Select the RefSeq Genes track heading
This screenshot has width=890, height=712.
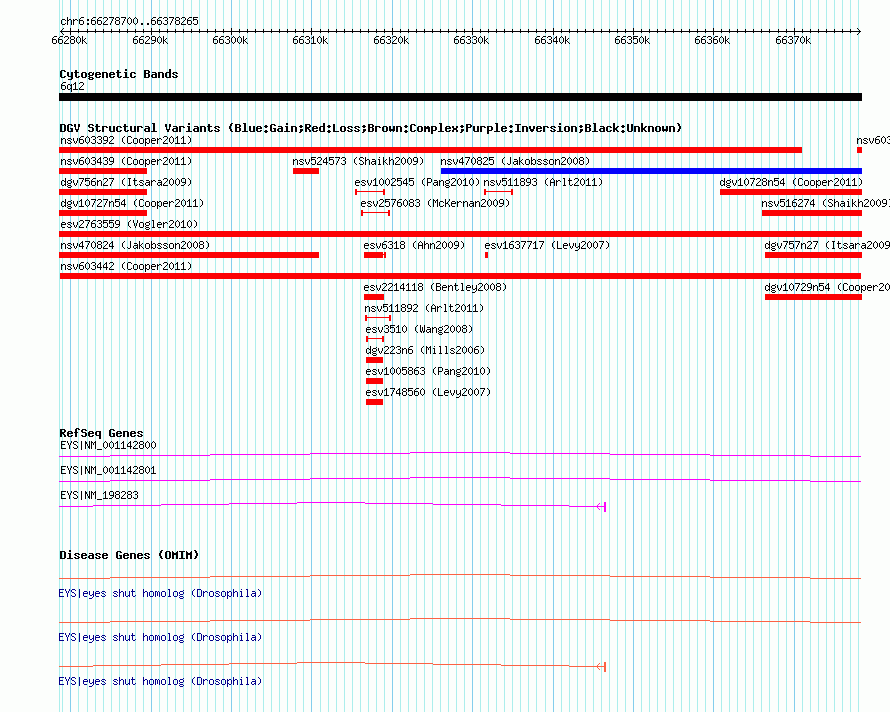(x=101, y=433)
